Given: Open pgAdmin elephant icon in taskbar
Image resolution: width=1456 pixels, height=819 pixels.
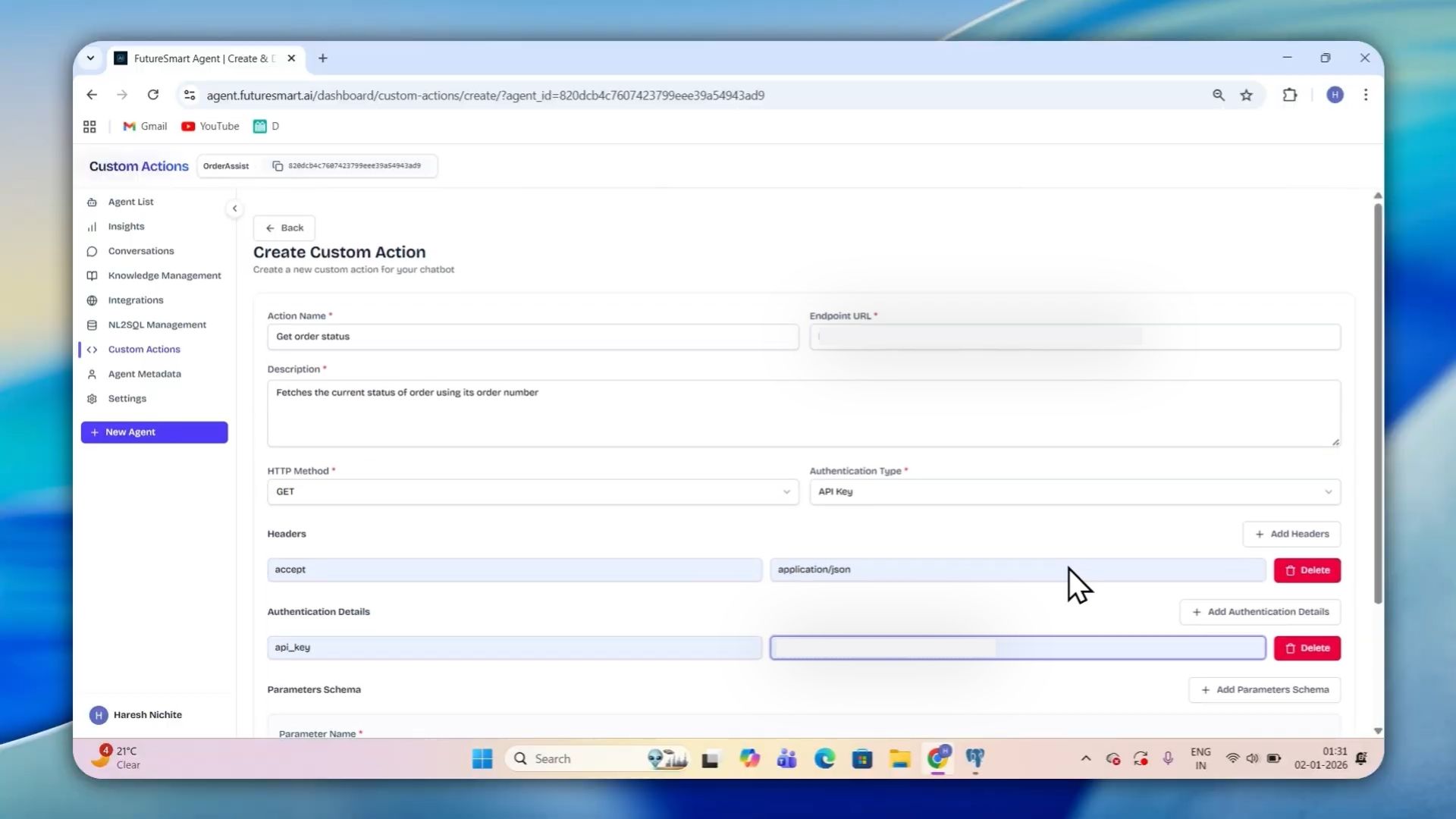Looking at the screenshot, I should (x=975, y=758).
